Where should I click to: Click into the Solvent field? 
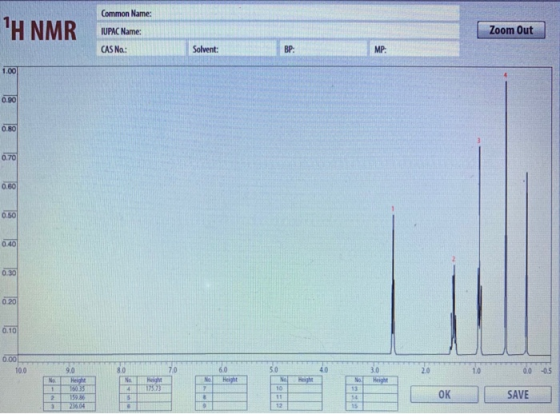click(232, 49)
